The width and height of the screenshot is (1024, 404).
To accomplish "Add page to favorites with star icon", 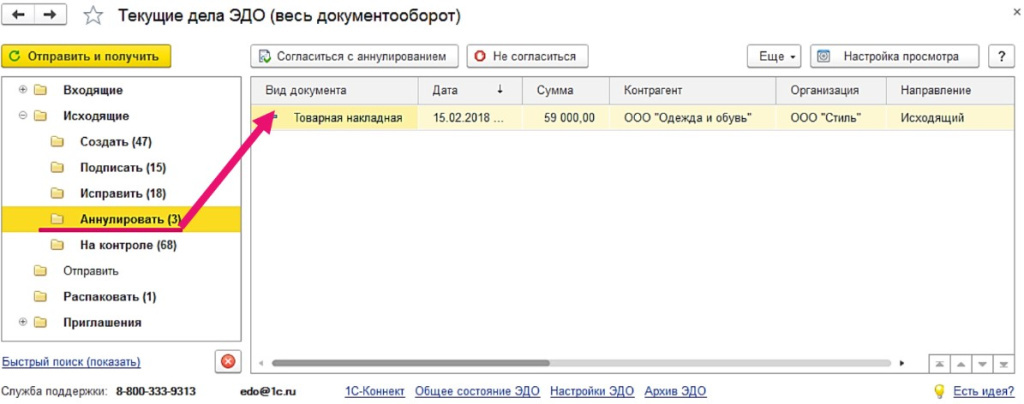I will tap(93, 16).
